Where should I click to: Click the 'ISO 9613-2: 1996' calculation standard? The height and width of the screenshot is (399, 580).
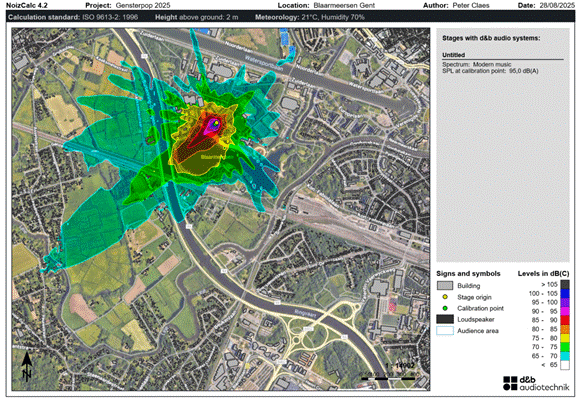pyautogui.click(x=110, y=17)
